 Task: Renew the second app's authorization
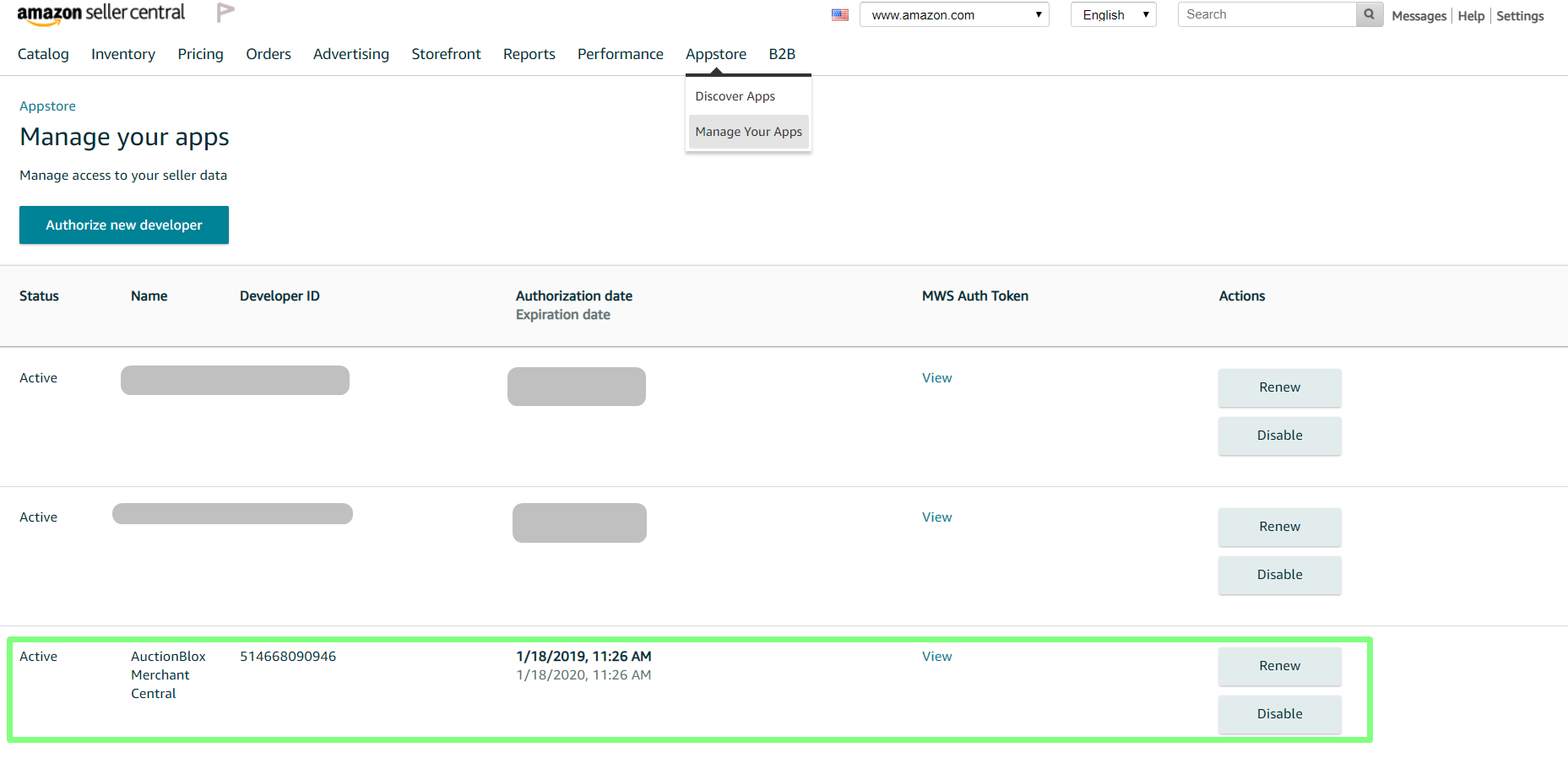click(x=1279, y=527)
